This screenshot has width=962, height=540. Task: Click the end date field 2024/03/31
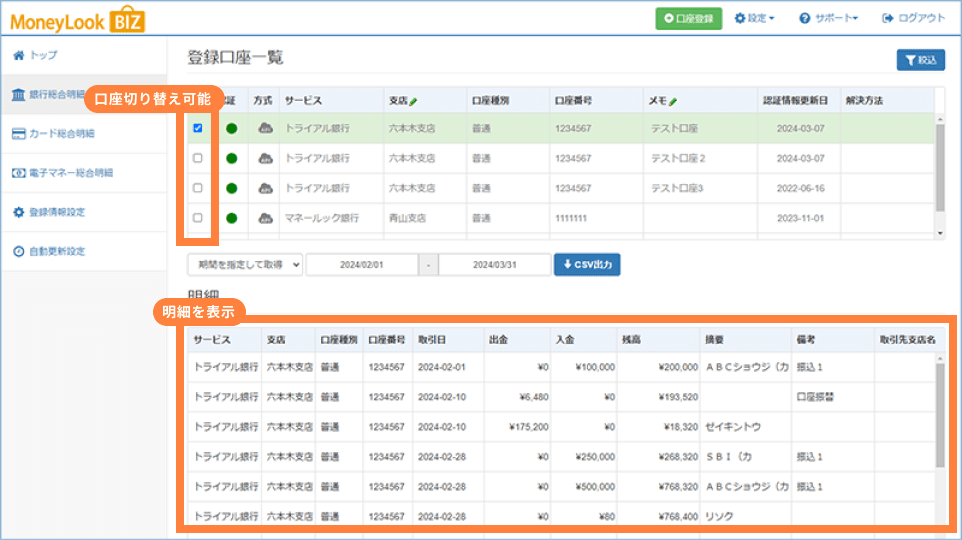(x=494, y=264)
